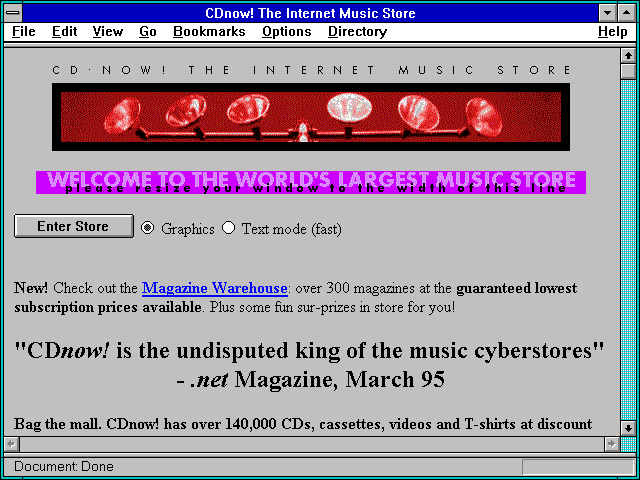Click the horizontal scrollbar track
640x480 pixels.
312,444
